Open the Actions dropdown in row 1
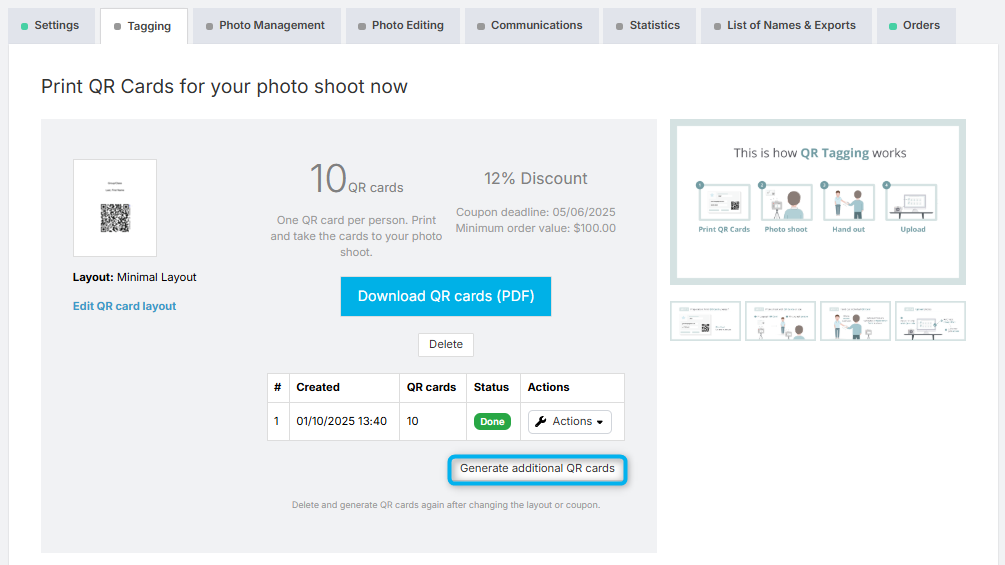This screenshot has width=1005, height=565. point(569,422)
